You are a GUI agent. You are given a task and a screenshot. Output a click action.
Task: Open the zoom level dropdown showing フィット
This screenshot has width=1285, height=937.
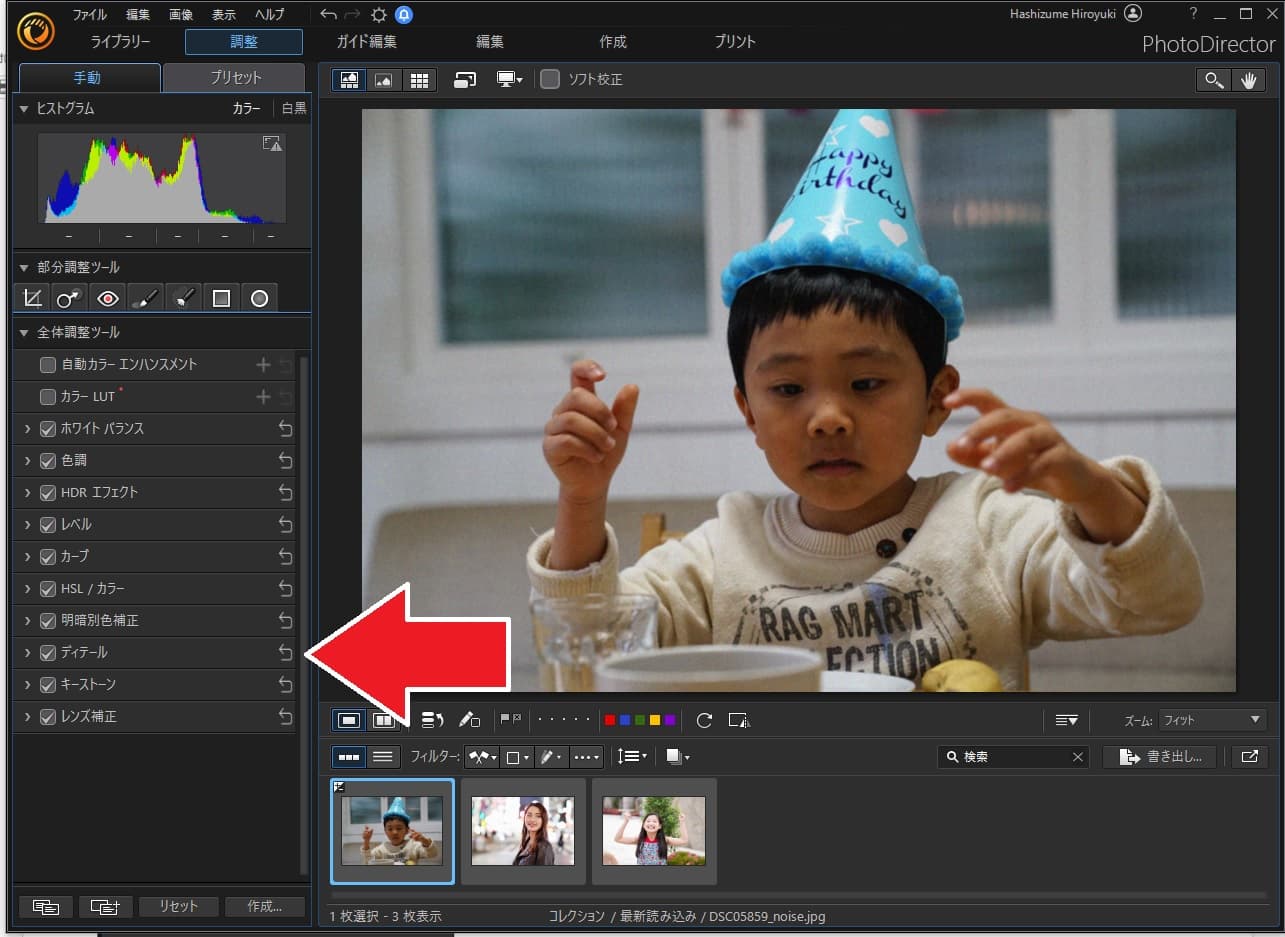pos(1212,719)
